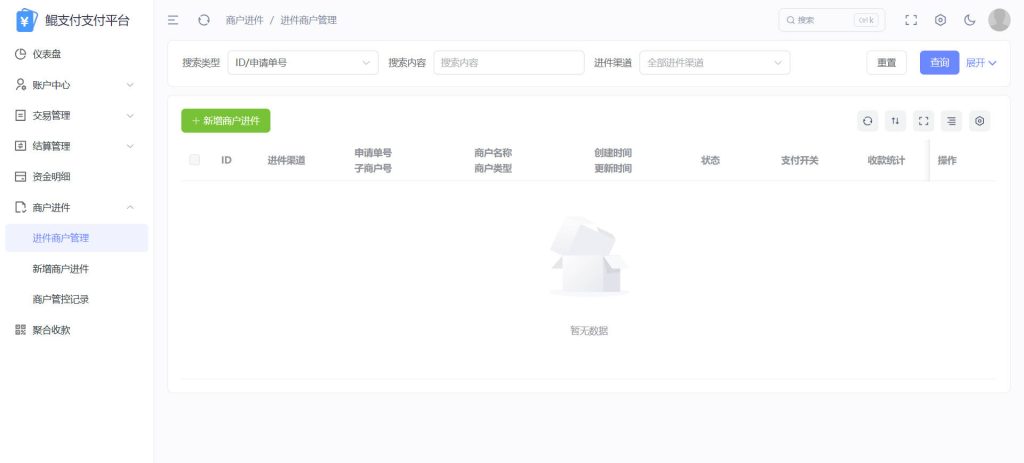Click the table sort arrows icon
Viewport: 1024px width, 463px height.
coord(895,121)
